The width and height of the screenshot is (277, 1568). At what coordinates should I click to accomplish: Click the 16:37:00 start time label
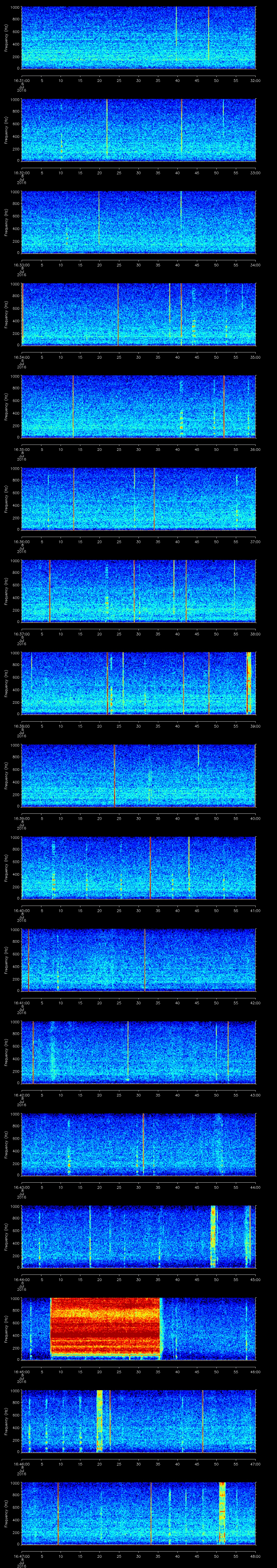click(x=22, y=634)
